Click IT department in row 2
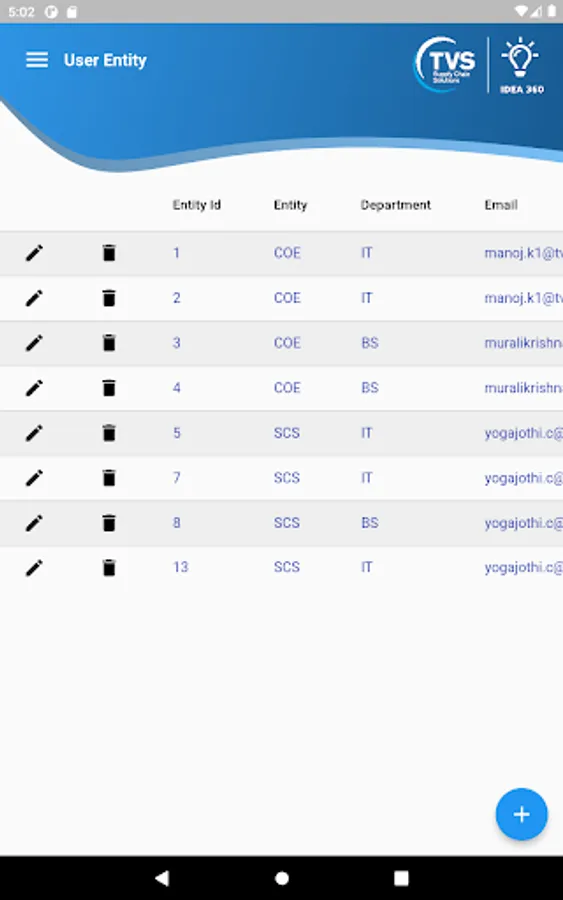 coord(367,298)
